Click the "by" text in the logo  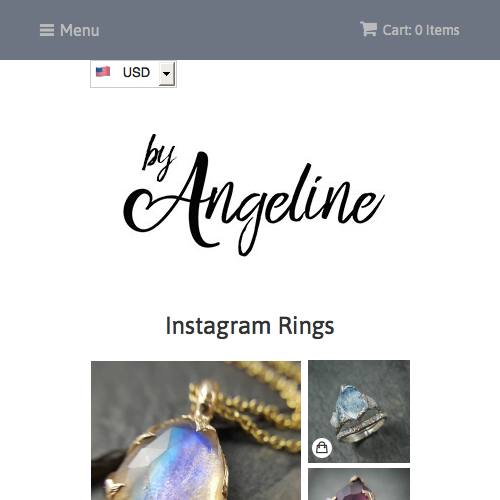[x=159, y=157]
